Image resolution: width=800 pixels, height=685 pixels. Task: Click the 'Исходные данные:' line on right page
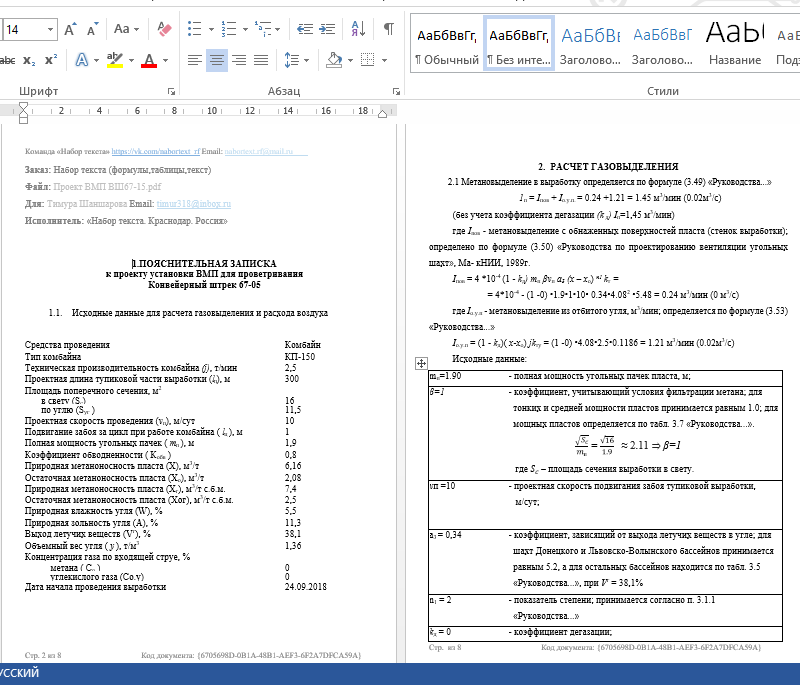[489, 359]
